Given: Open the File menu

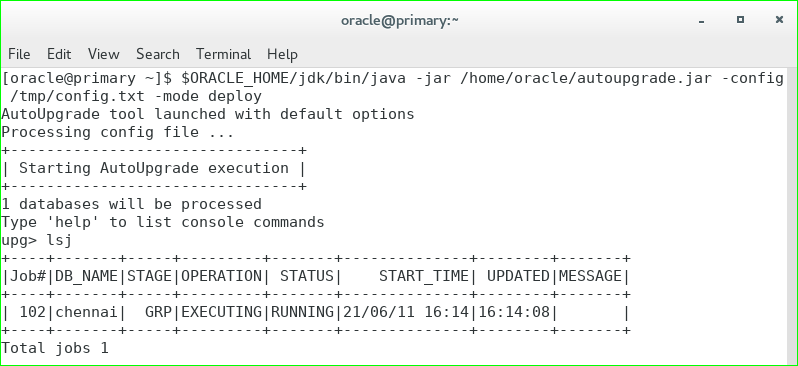Looking at the screenshot, I should coord(19,54).
